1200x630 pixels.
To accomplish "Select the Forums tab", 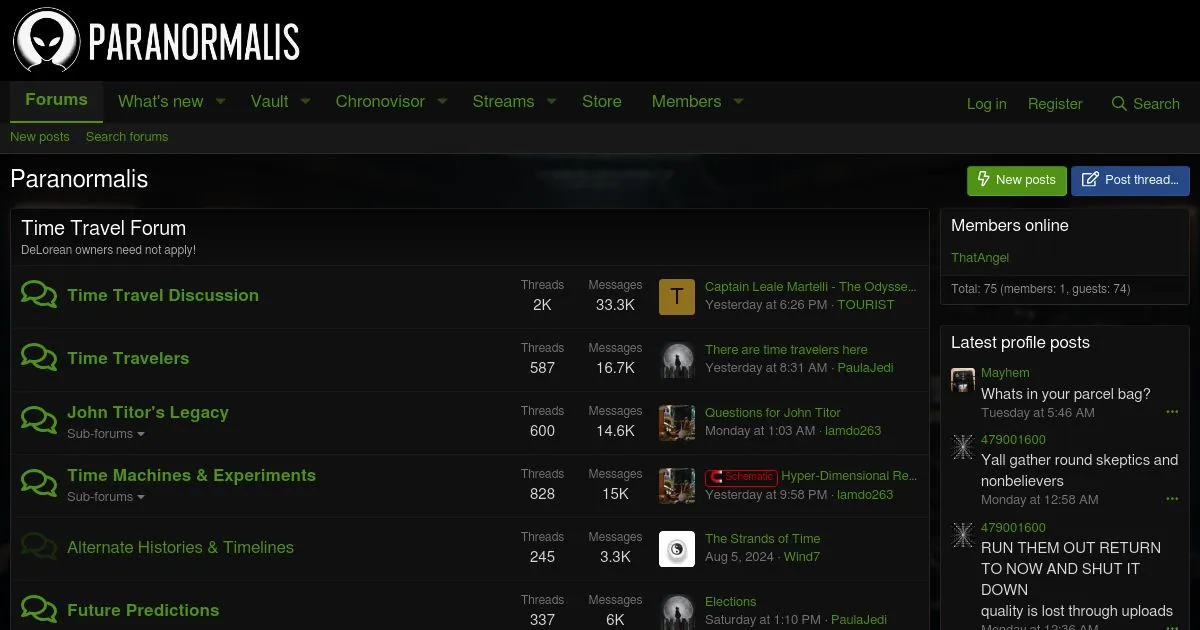I will [x=56, y=100].
